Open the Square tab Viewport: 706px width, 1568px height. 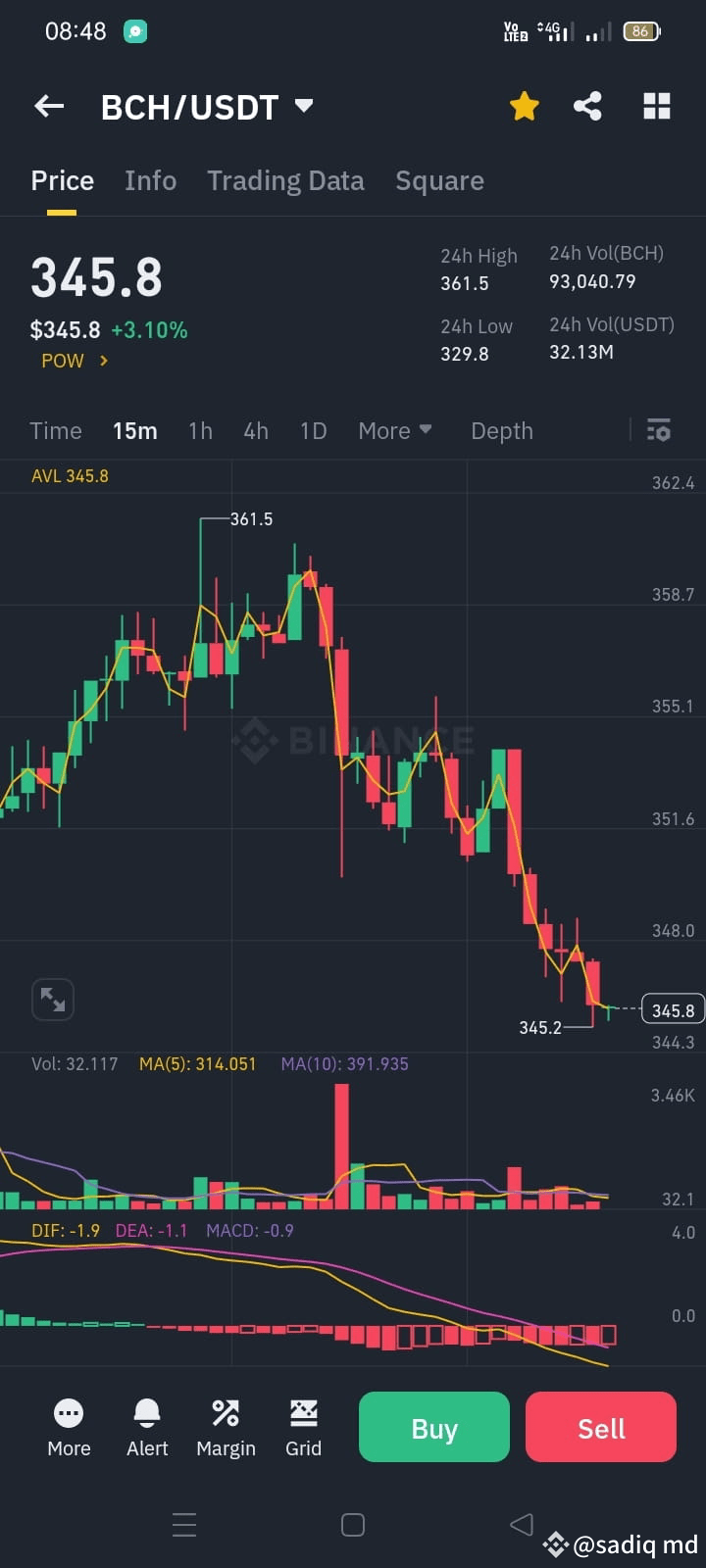tap(439, 180)
